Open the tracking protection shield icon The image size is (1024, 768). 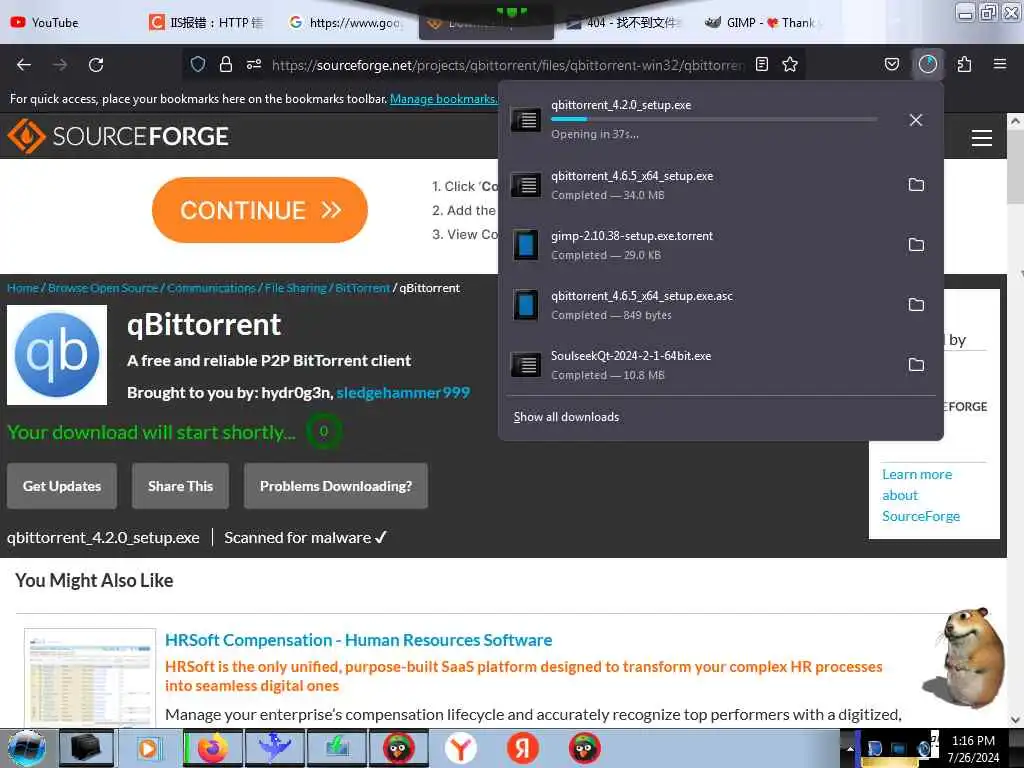pyautogui.click(x=198, y=64)
